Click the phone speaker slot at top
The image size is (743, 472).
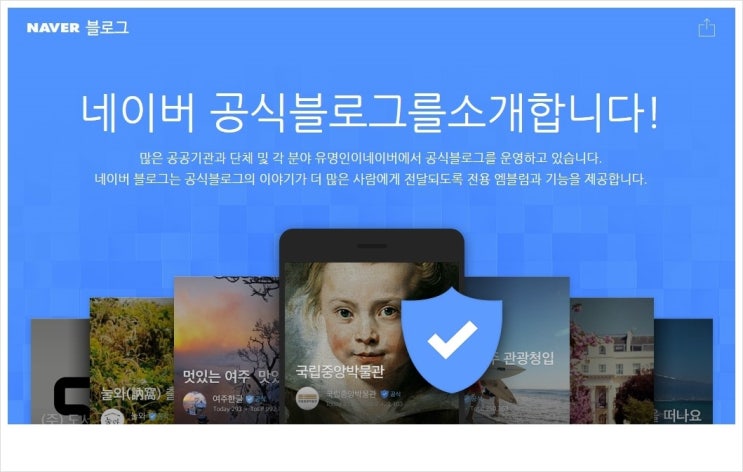[x=372, y=246]
